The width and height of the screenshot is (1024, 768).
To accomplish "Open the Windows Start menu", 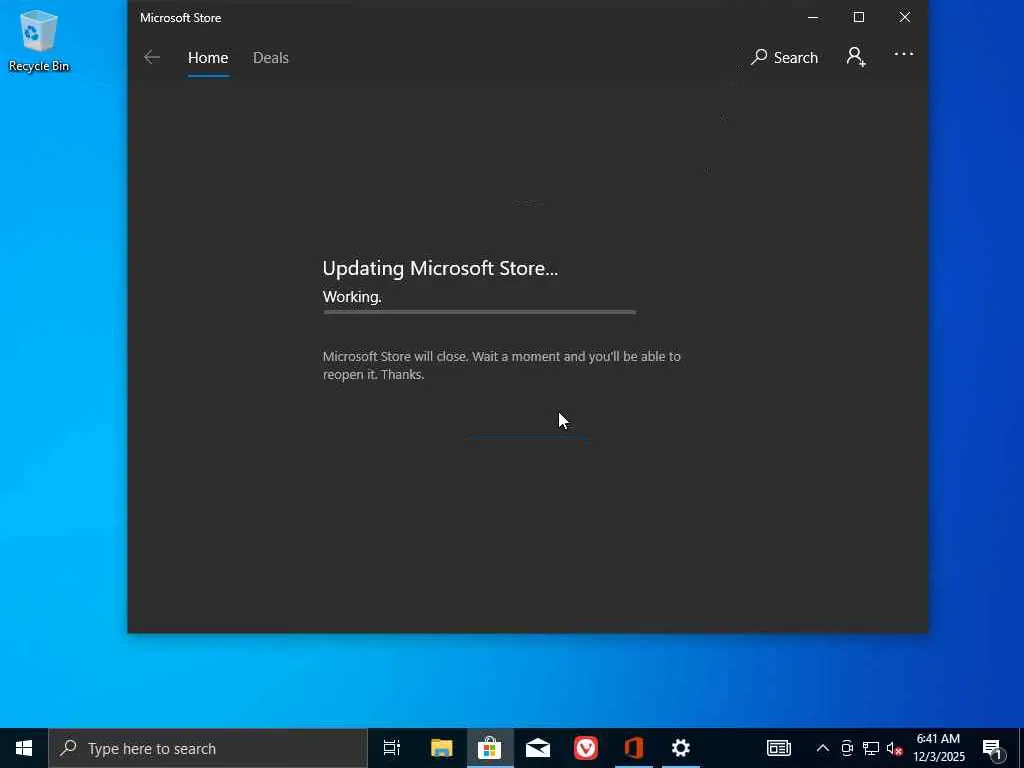I will 24,748.
